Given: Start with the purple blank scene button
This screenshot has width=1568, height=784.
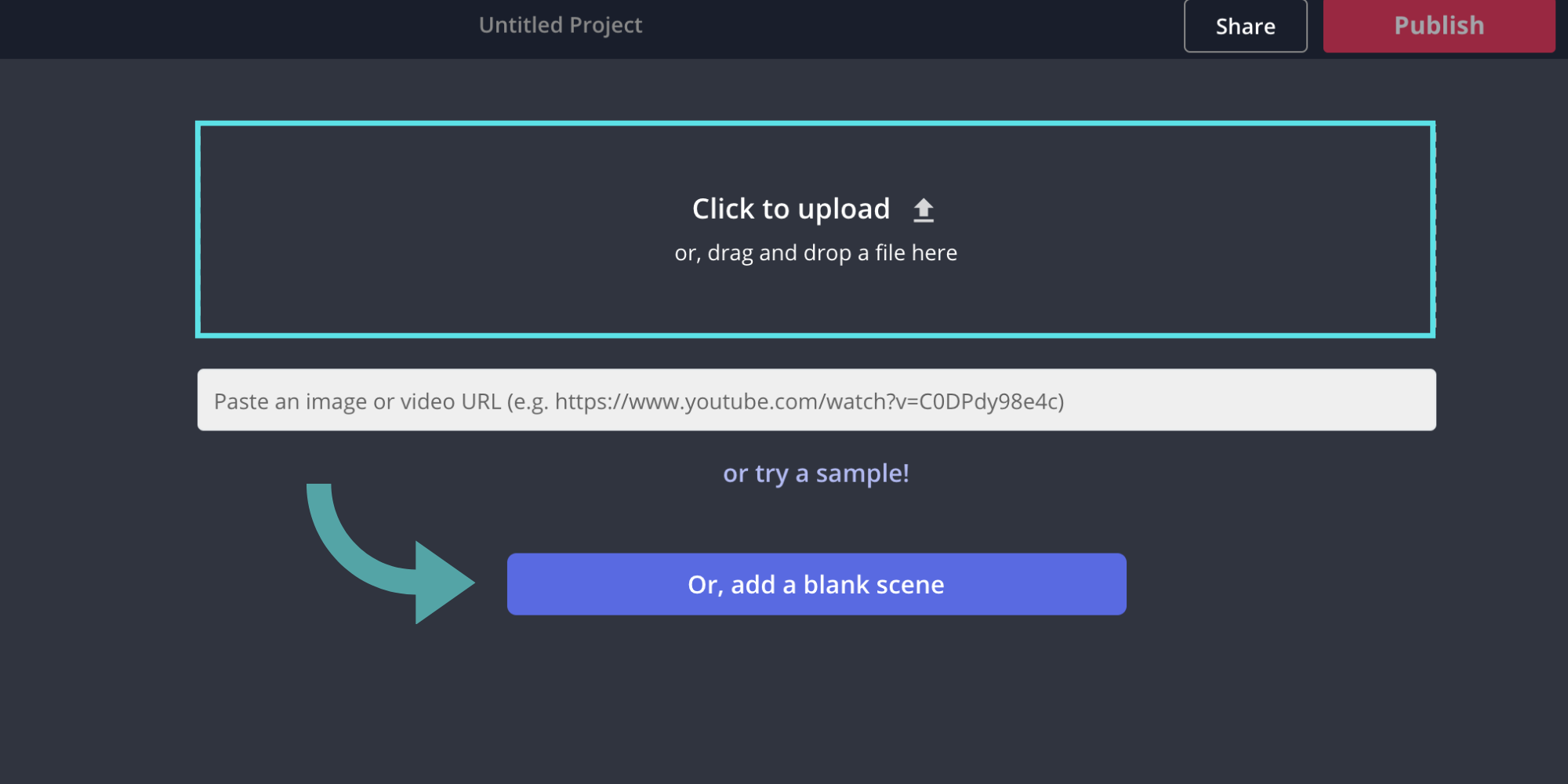Looking at the screenshot, I should coord(816,584).
